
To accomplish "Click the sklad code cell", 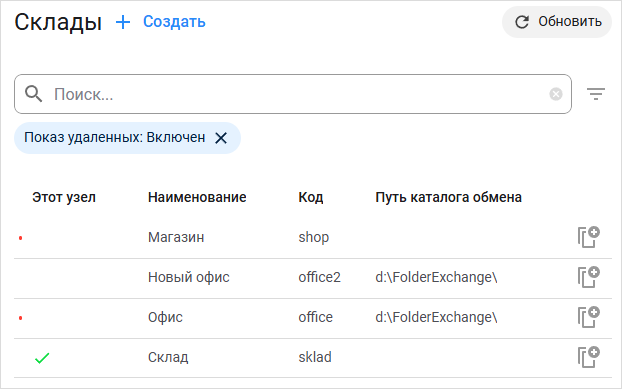I will tap(315, 357).
